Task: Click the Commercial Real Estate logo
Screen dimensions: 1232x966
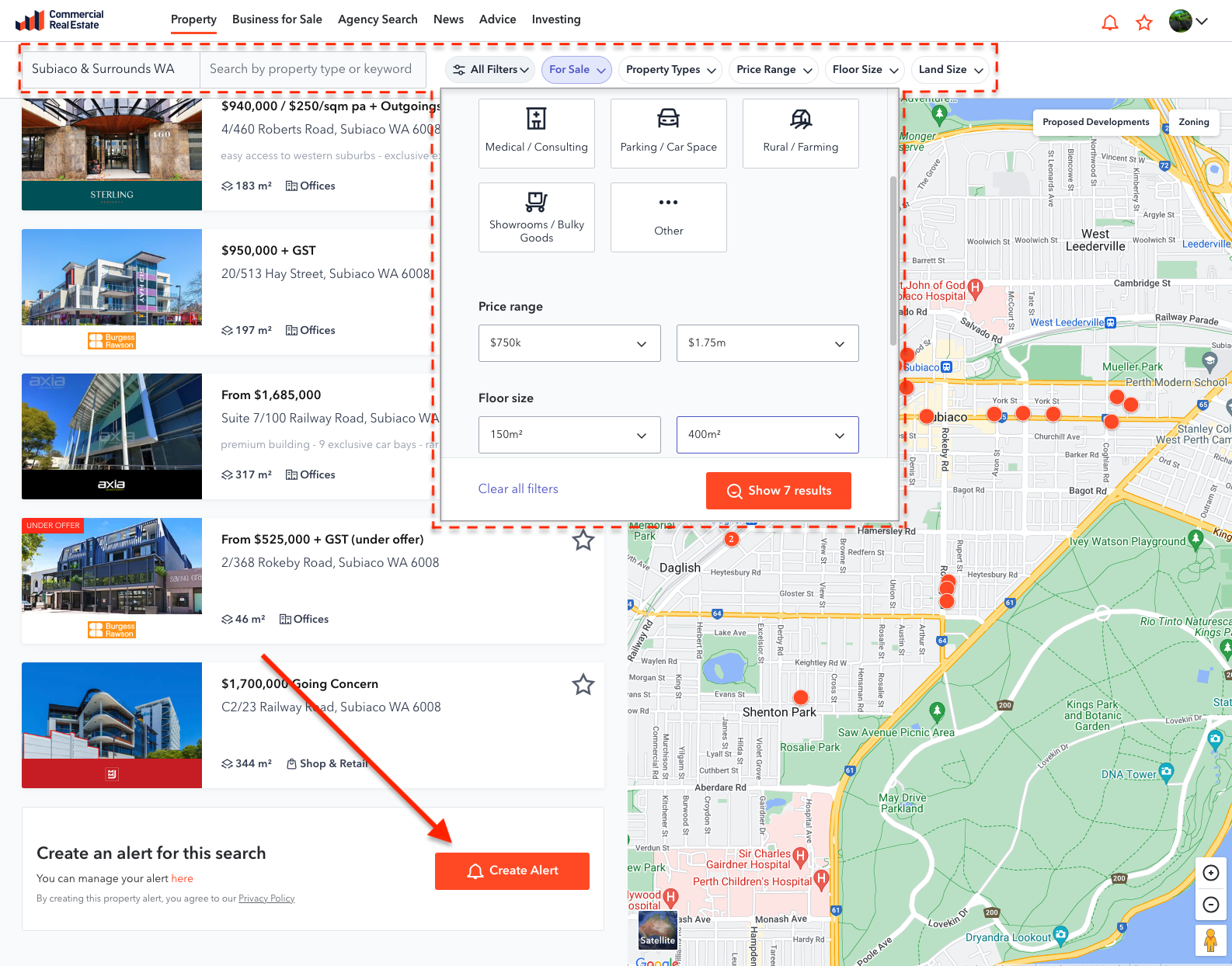Action: [60, 20]
